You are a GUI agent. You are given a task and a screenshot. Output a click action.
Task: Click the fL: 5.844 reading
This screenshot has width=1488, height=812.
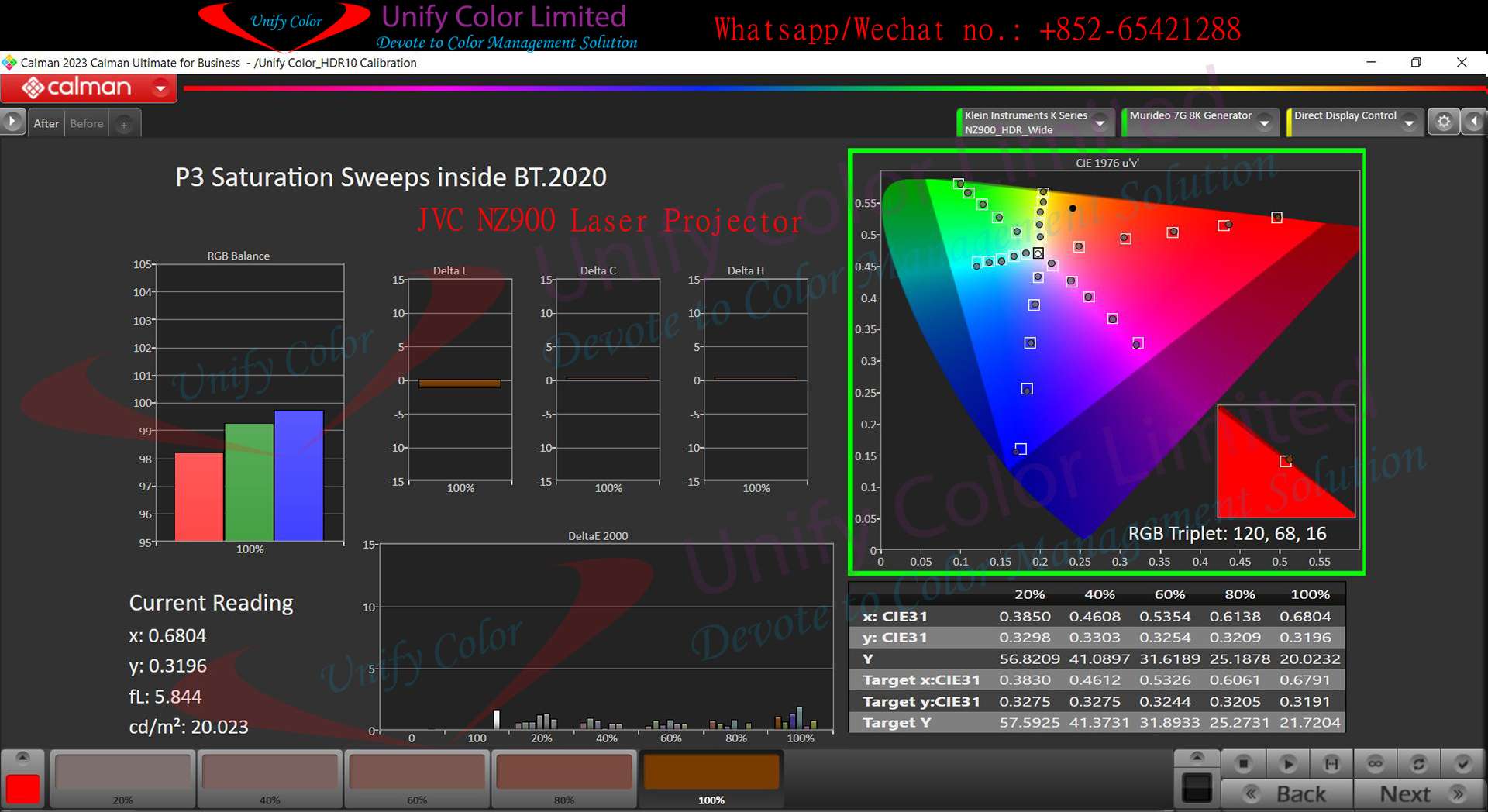click(165, 697)
